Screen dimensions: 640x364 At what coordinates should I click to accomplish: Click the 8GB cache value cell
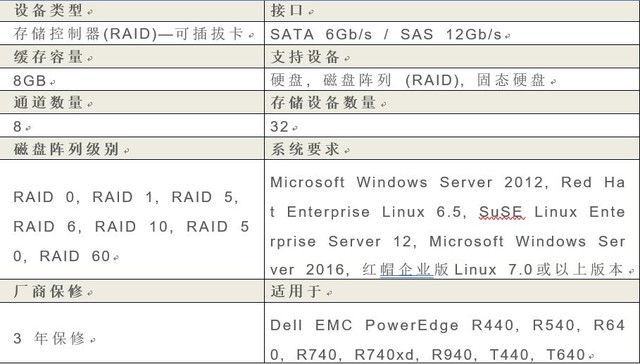coord(132,80)
